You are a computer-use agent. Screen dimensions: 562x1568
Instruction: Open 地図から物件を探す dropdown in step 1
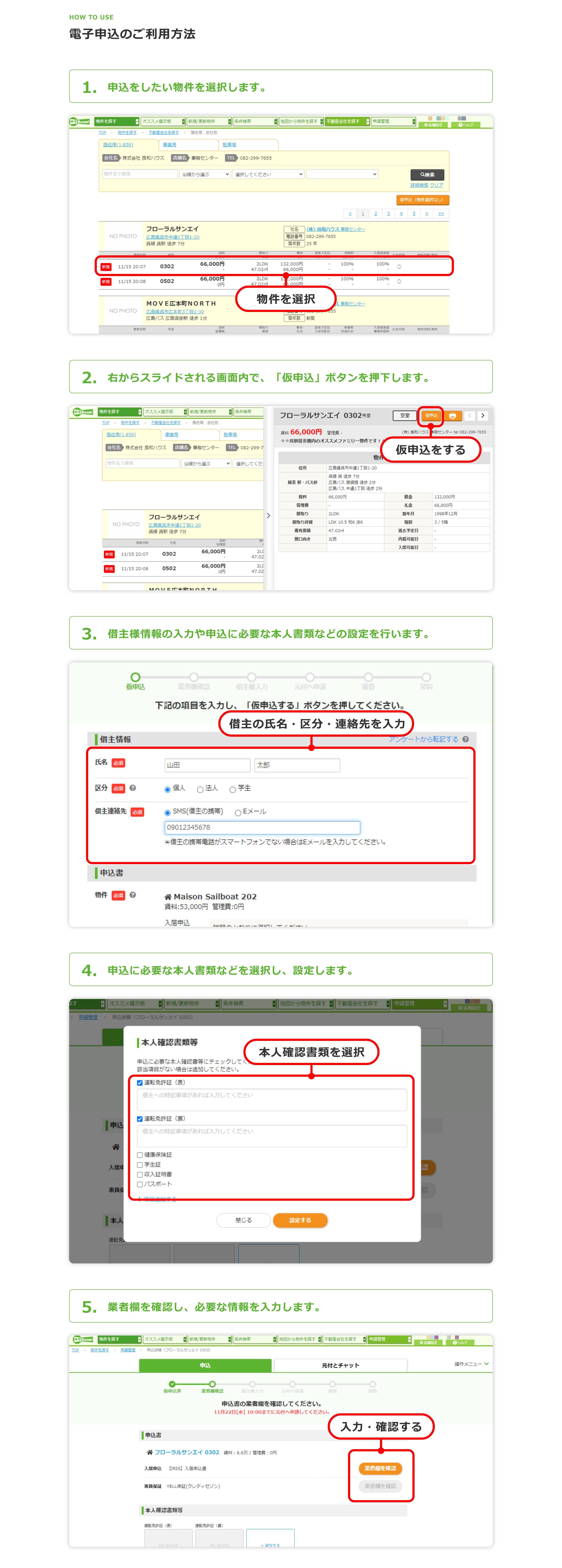tap(301, 122)
